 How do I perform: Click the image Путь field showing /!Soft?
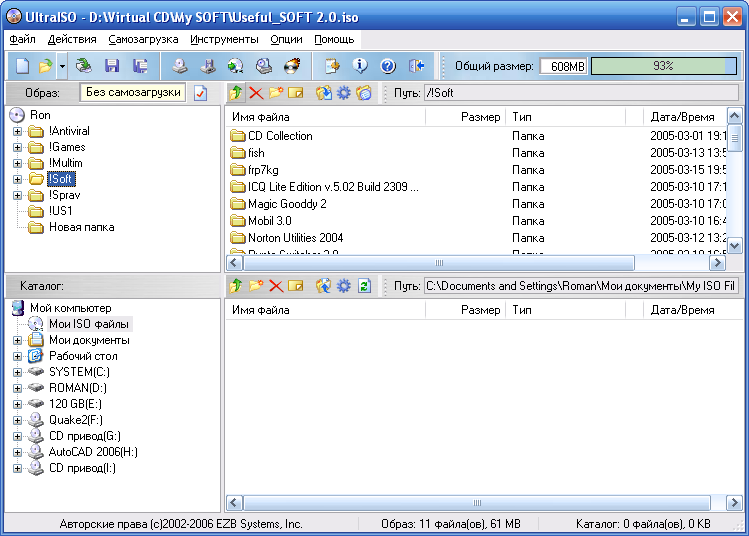point(581,93)
